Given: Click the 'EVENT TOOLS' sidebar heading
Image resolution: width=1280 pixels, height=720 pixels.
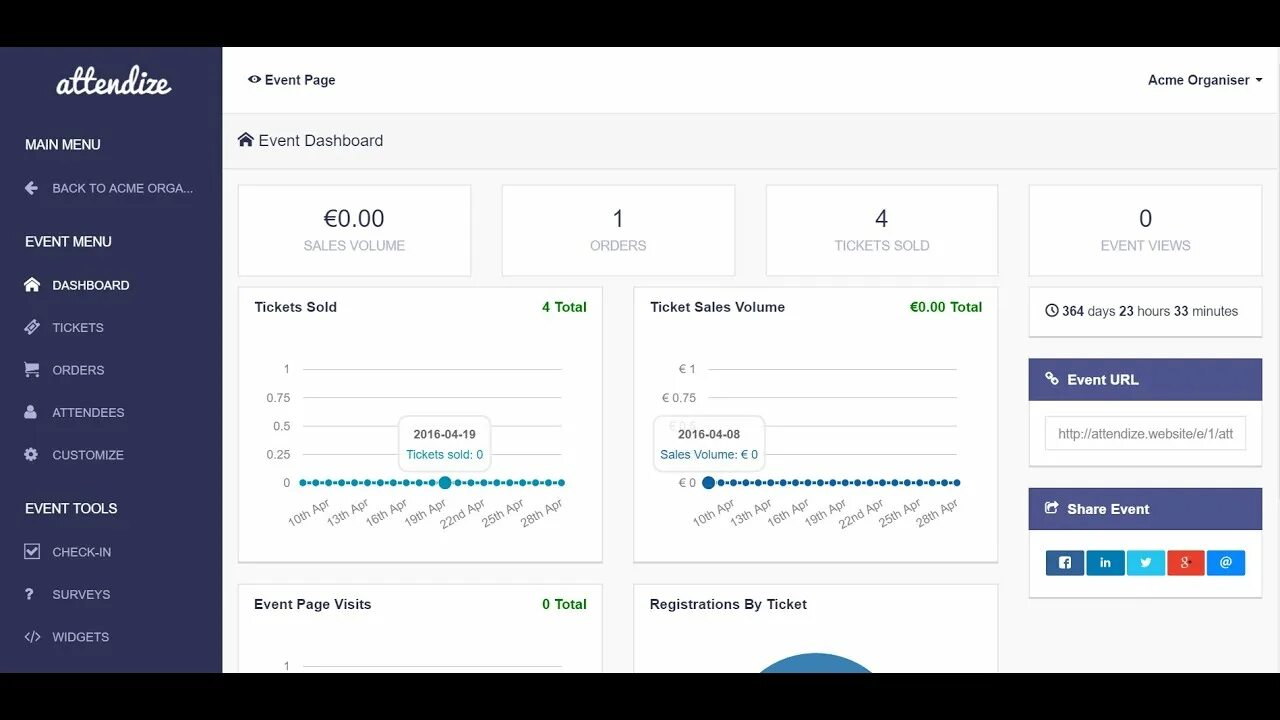Looking at the screenshot, I should pos(71,508).
